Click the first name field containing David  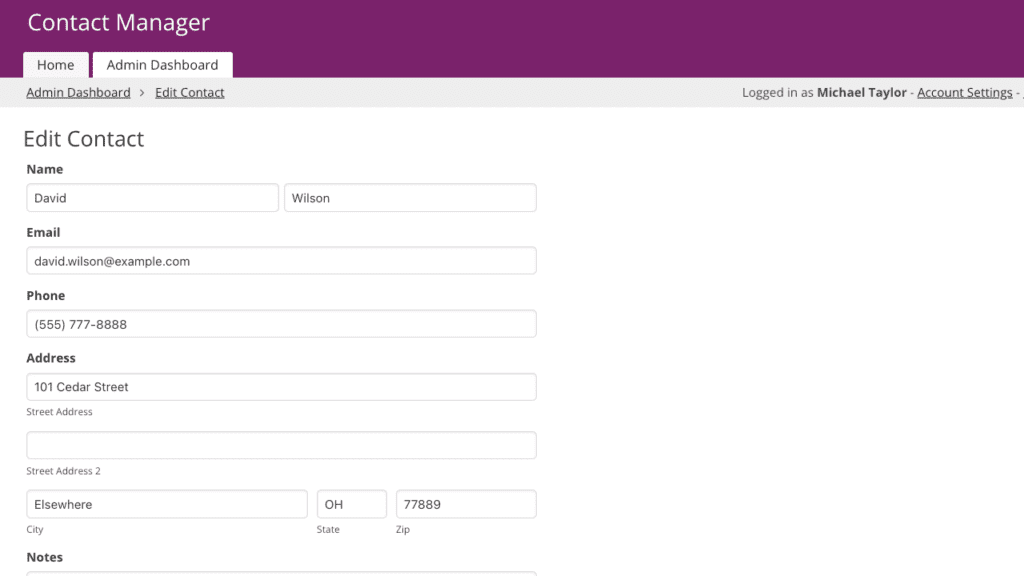pyautogui.click(x=152, y=198)
